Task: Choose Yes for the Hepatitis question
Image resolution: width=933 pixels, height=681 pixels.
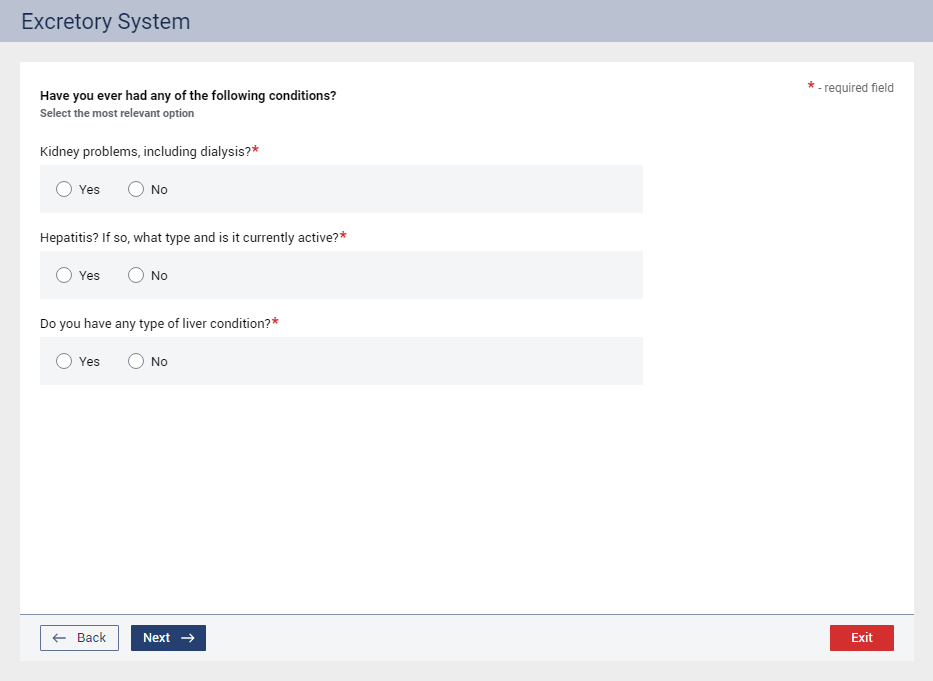Action: [64, 275]
